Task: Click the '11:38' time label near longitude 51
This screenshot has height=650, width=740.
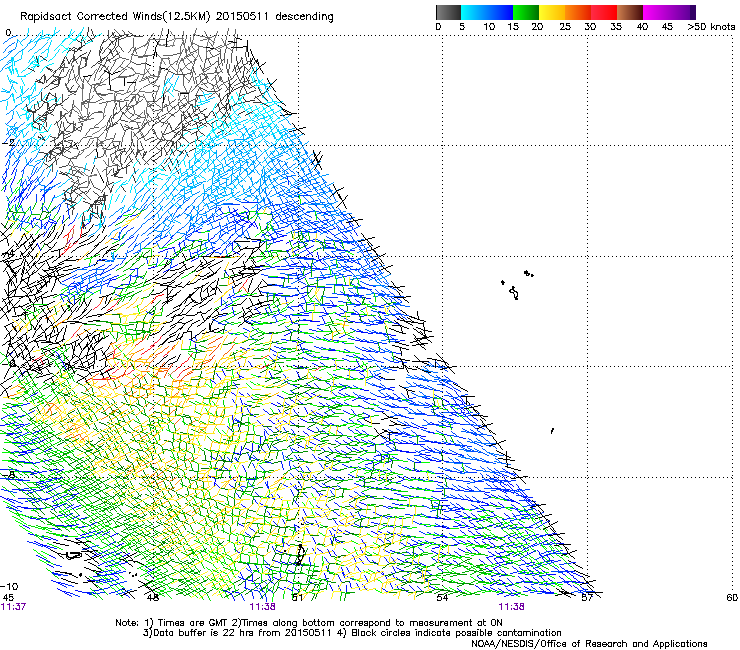Action: pos(262,607)
